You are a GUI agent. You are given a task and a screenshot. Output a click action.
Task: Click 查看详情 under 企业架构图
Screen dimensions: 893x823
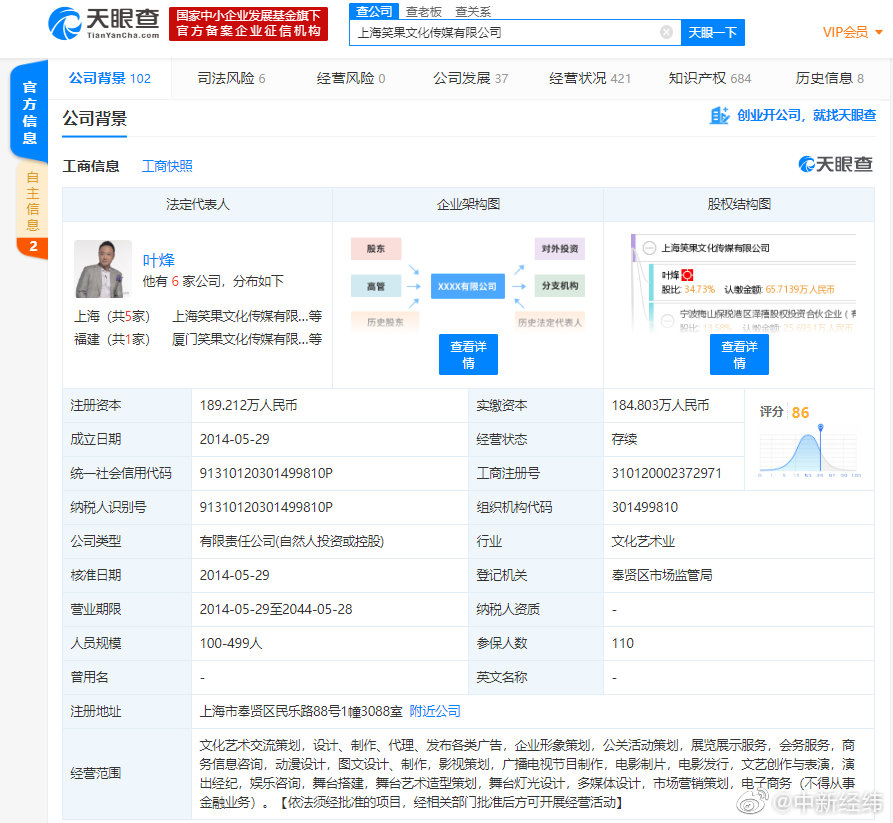pyautogui.click(x=468, y=354)
